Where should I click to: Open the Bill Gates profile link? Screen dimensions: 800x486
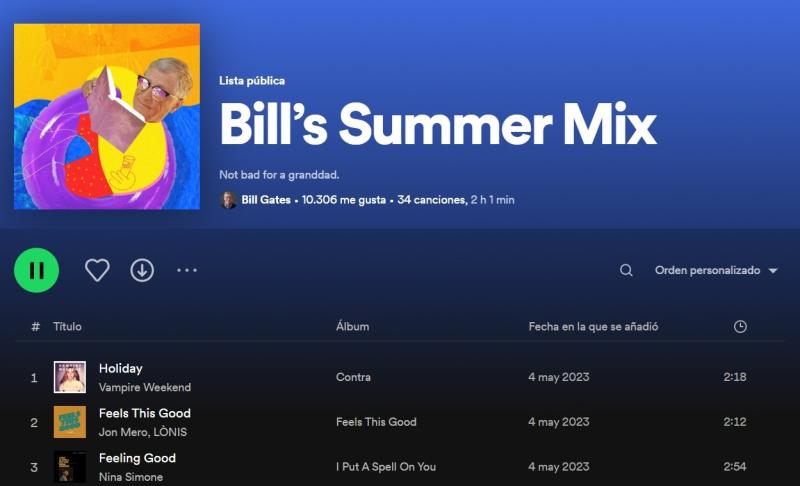(x=266, y=200)
